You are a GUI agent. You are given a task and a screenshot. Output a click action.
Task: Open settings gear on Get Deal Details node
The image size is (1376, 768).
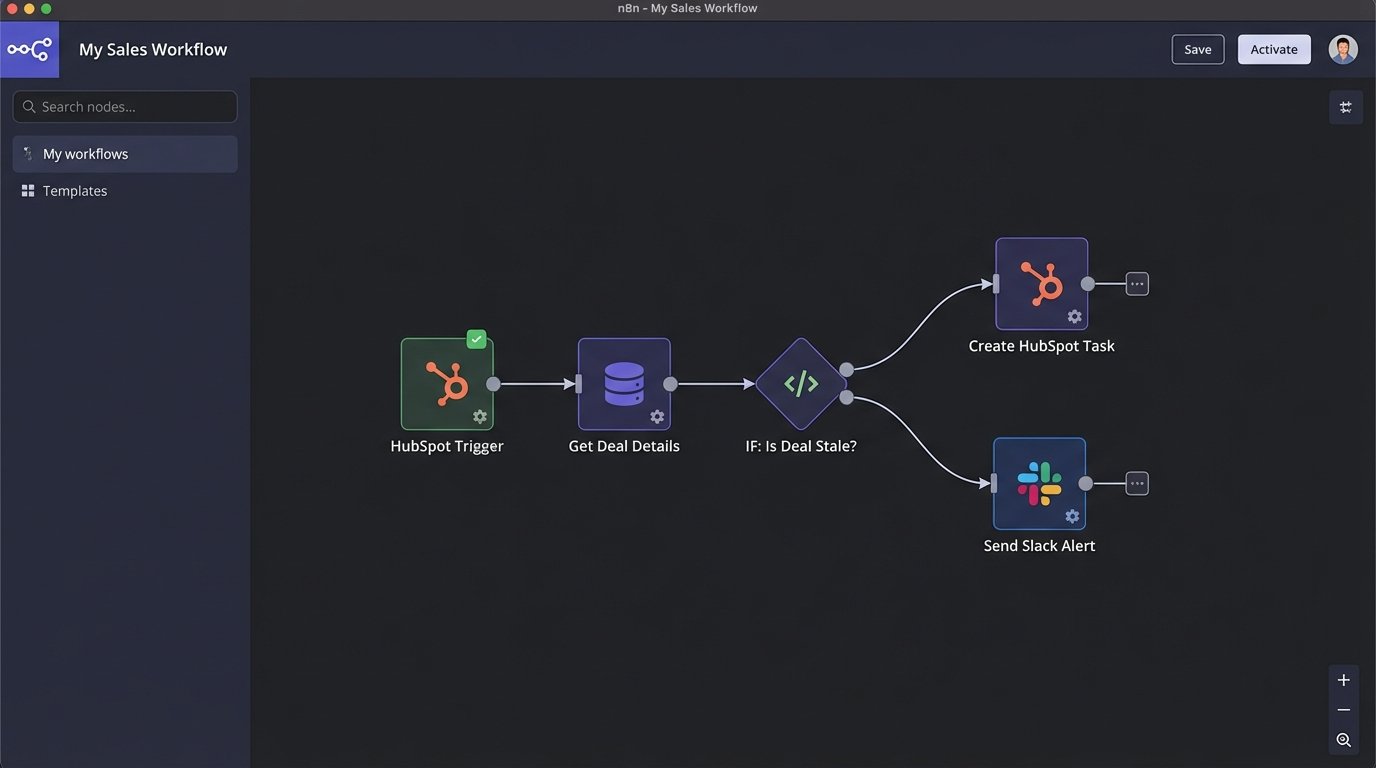[657, 416]
